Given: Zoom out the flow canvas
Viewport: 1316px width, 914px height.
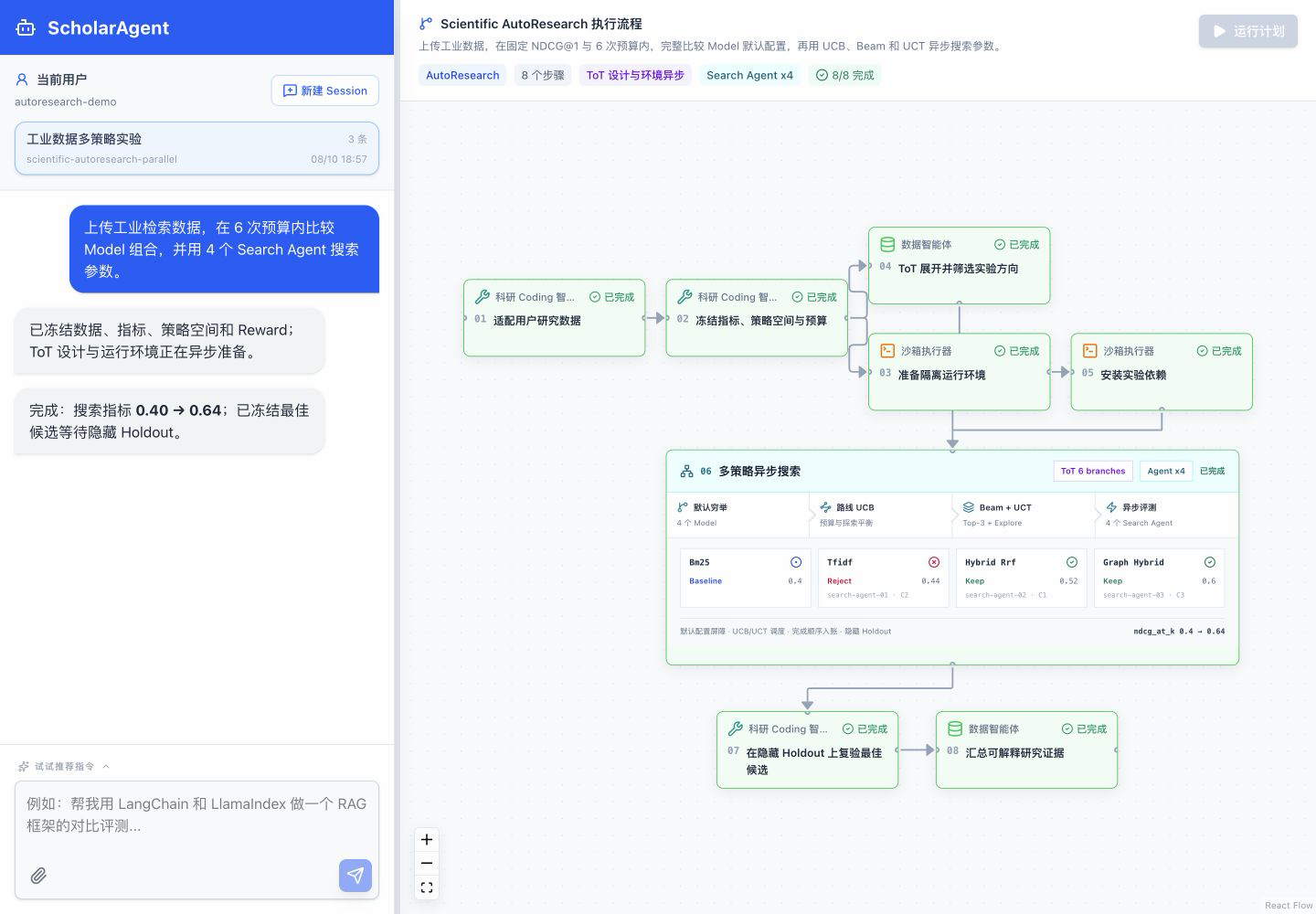Looking at the screenshot, I should click(427, 863).
